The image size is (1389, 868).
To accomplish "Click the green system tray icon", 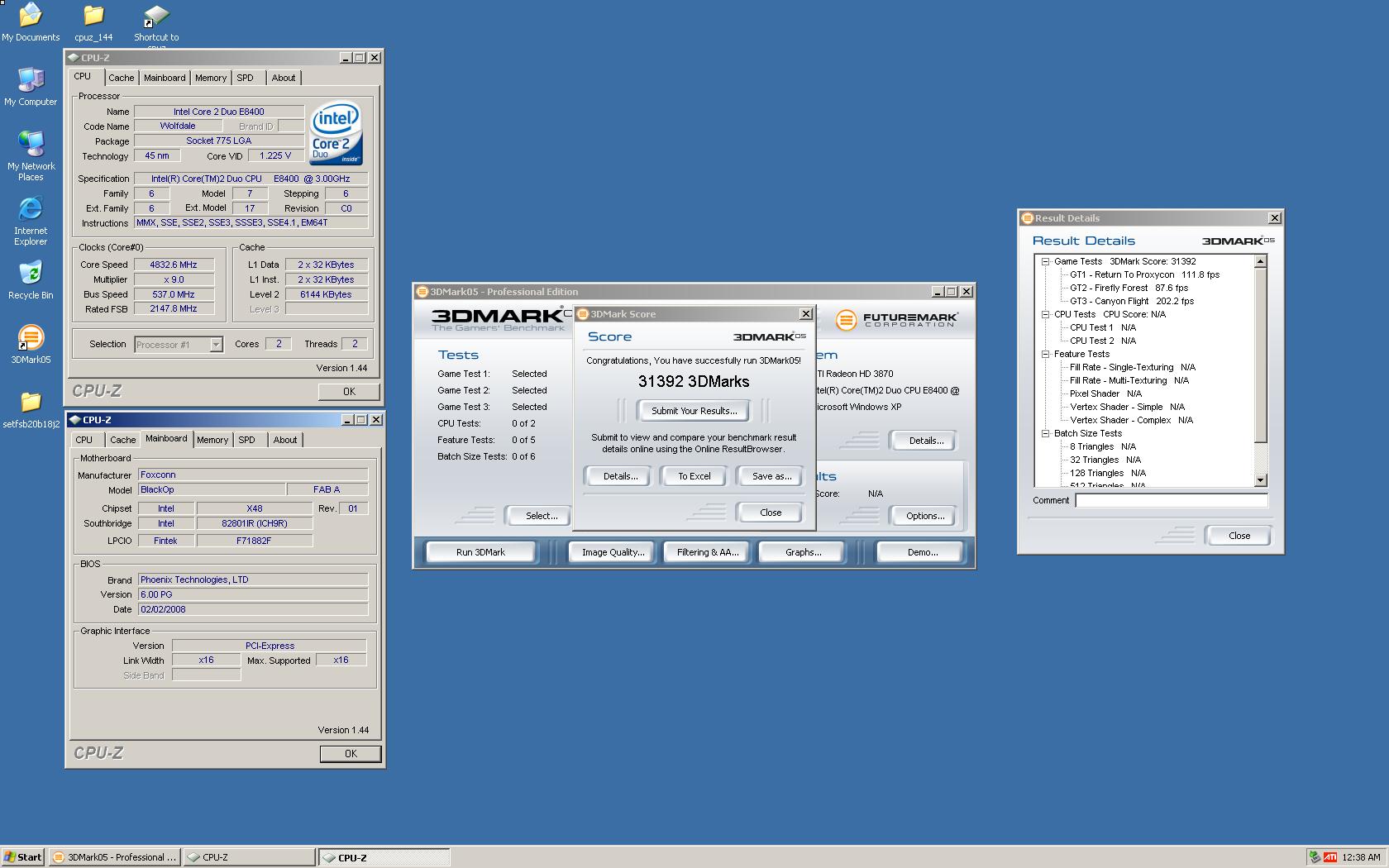I will (1315, 857).
